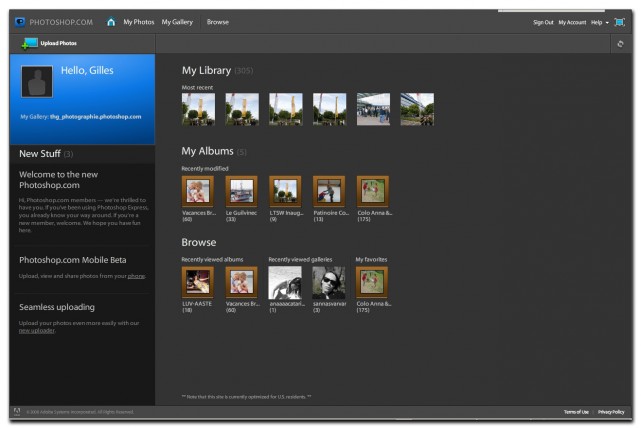641x429 pixels.
Task: Open the Privacy Policy link
Action: [x=611, y=412]
